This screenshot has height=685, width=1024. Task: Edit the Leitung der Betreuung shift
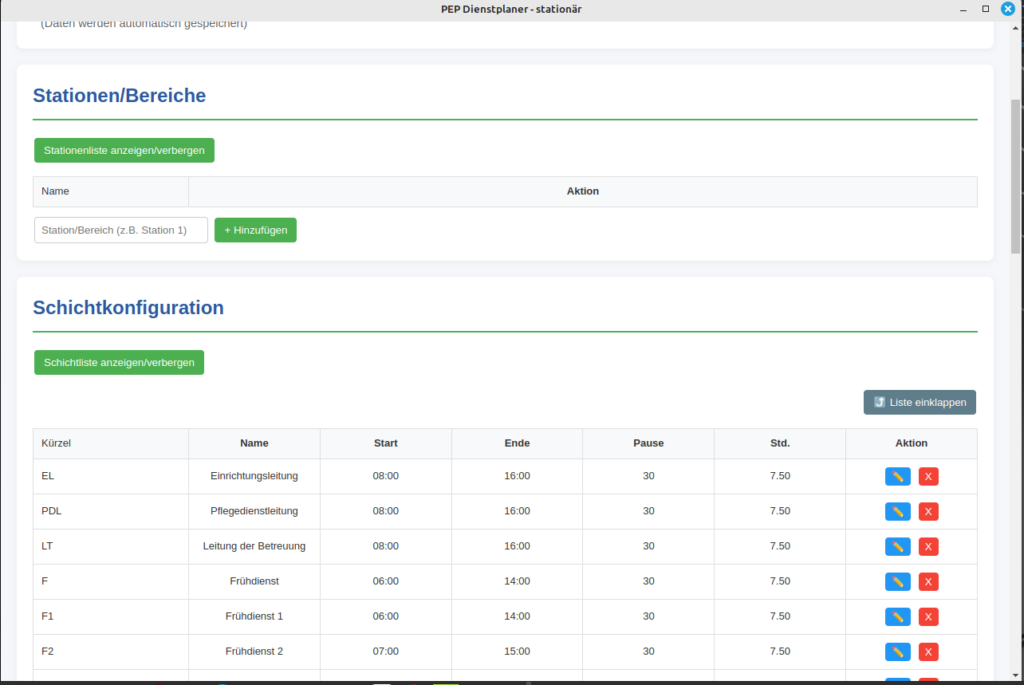897,546
